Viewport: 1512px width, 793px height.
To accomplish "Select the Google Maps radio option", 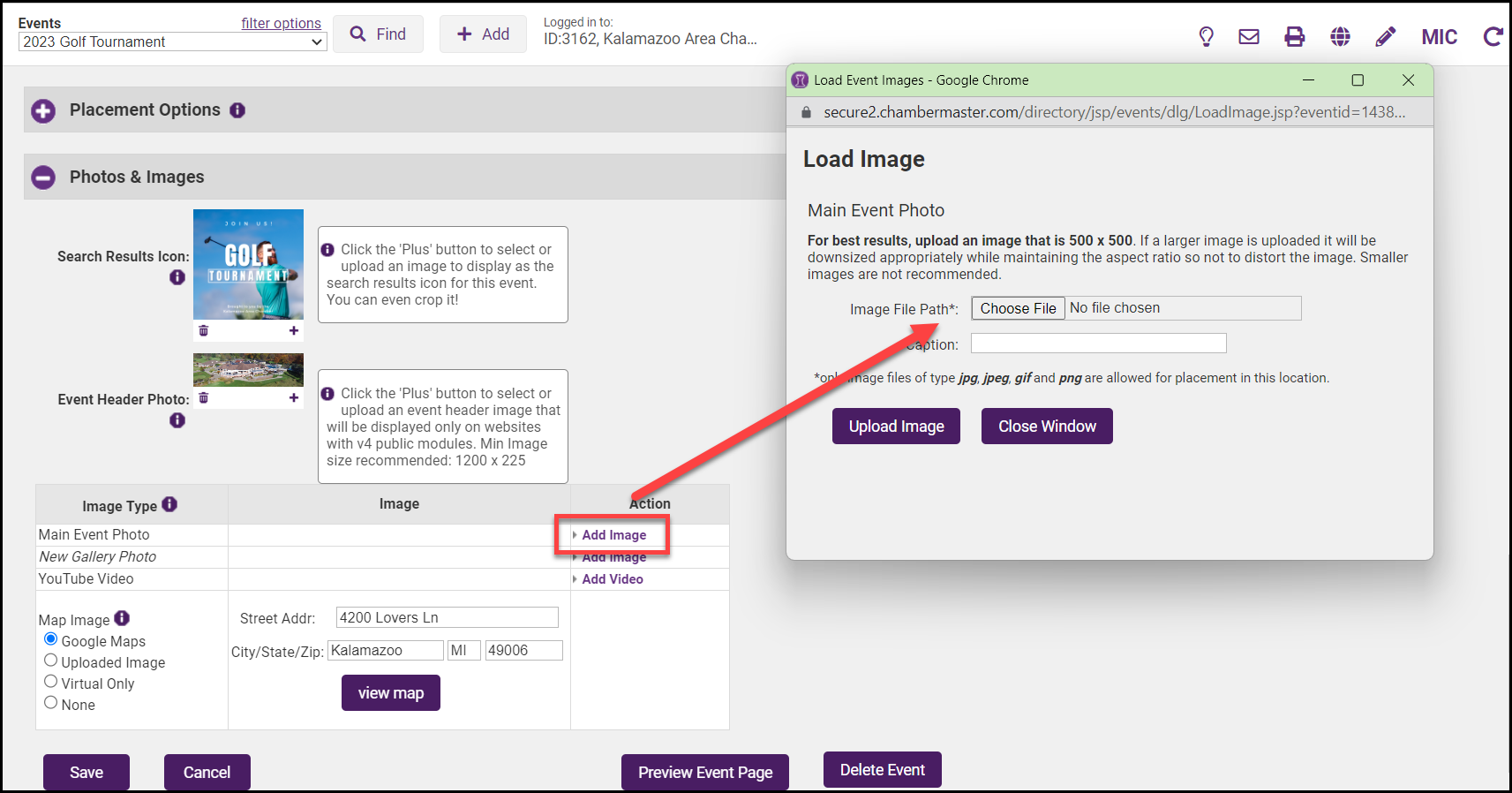I will [x=51, y=639].
